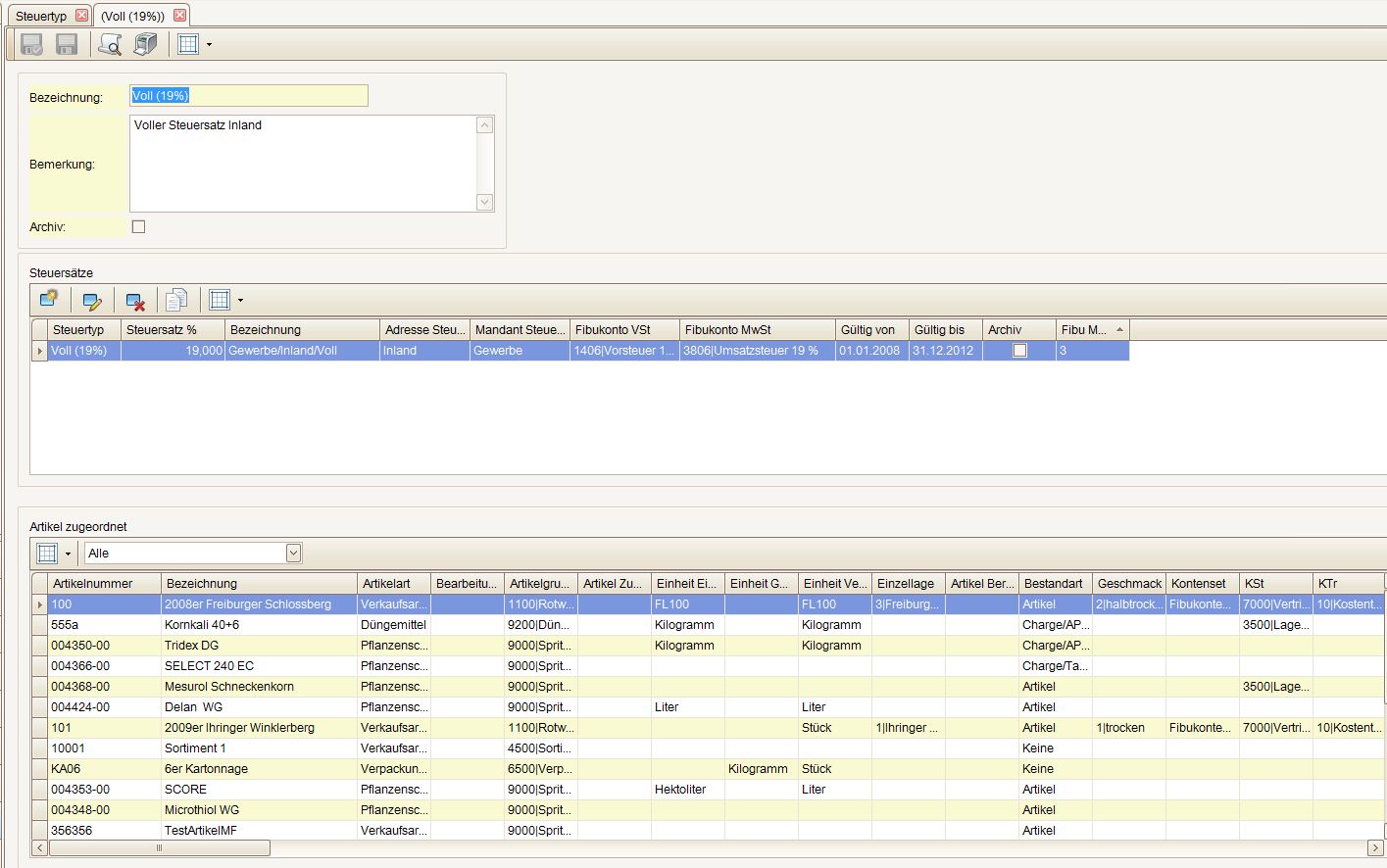Toggle the Archiv checkbox in the form
Screen dimensions: 1387x868
click(138, 226)
